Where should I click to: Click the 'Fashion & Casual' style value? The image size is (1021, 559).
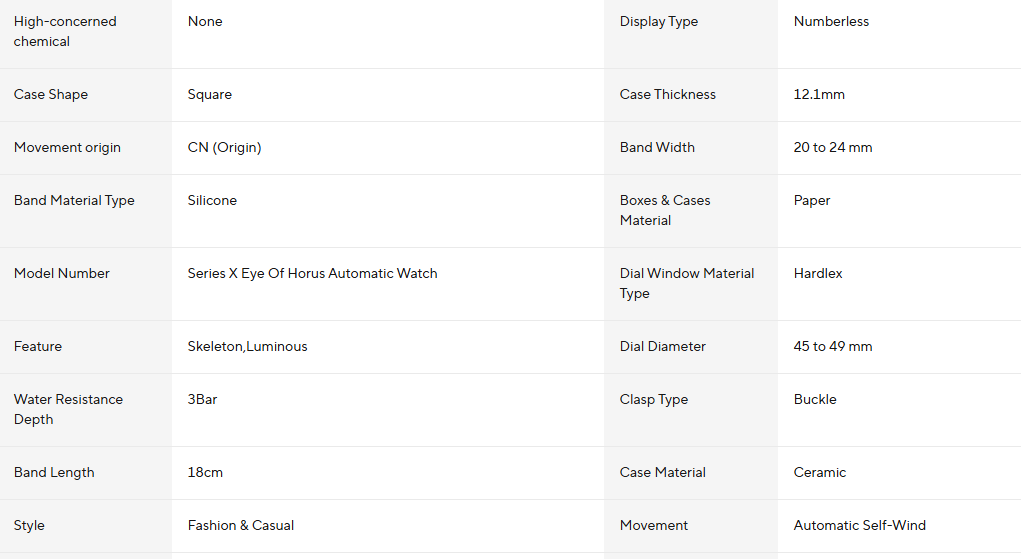[x=240, y=525]
